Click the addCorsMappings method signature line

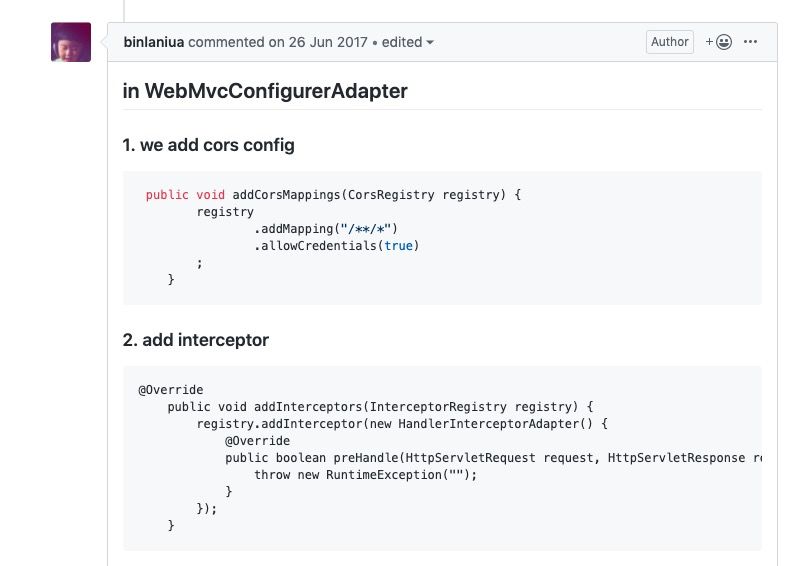[334, 195]
